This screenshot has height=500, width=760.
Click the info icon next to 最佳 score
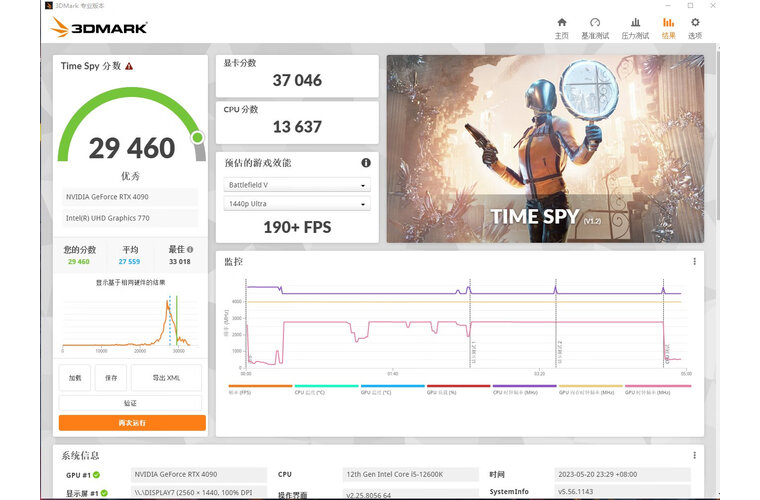(x=190, y=250)
